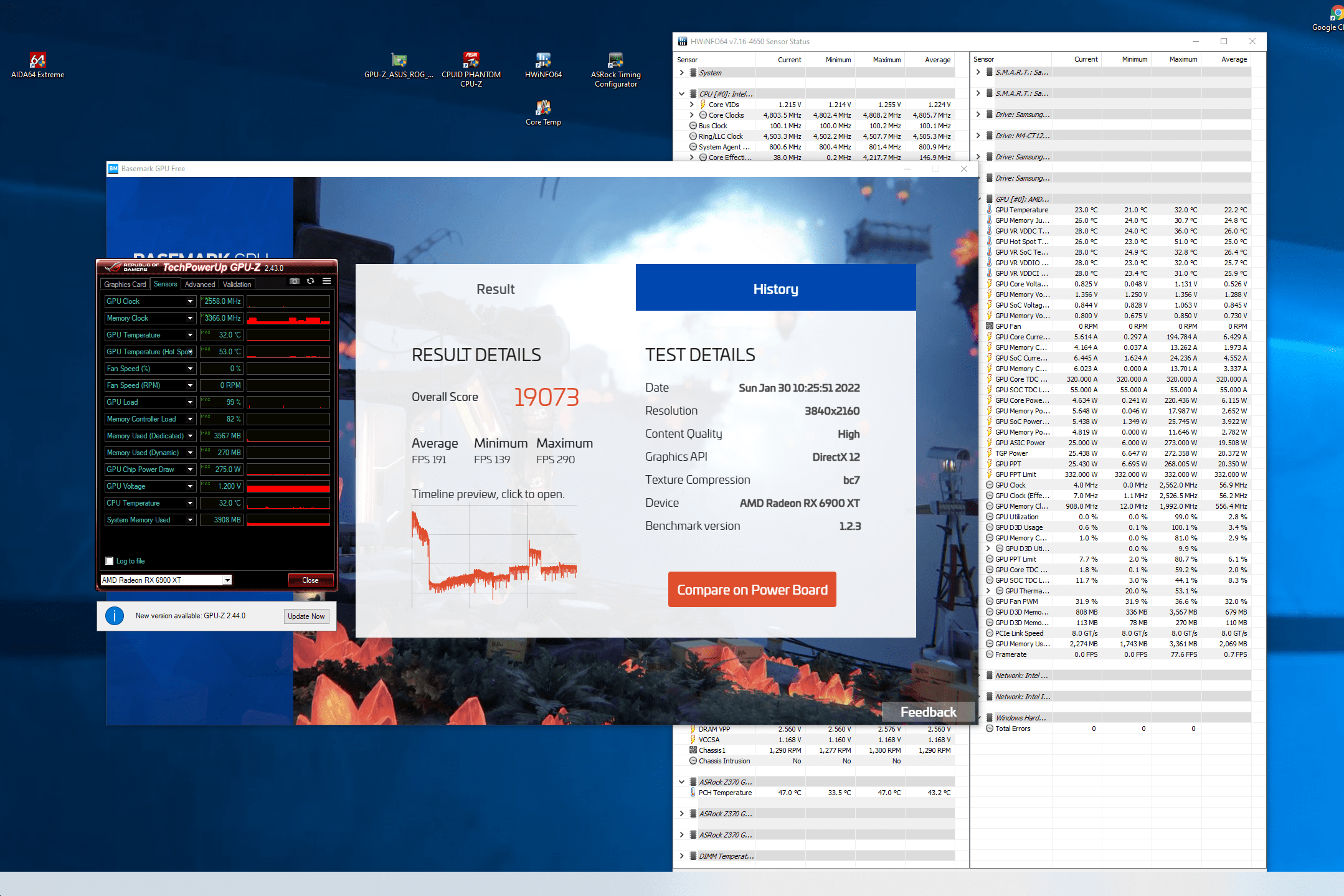The image size is (1344, 896).
Task: Click the Feedback button
Action: tap(928, 712)
